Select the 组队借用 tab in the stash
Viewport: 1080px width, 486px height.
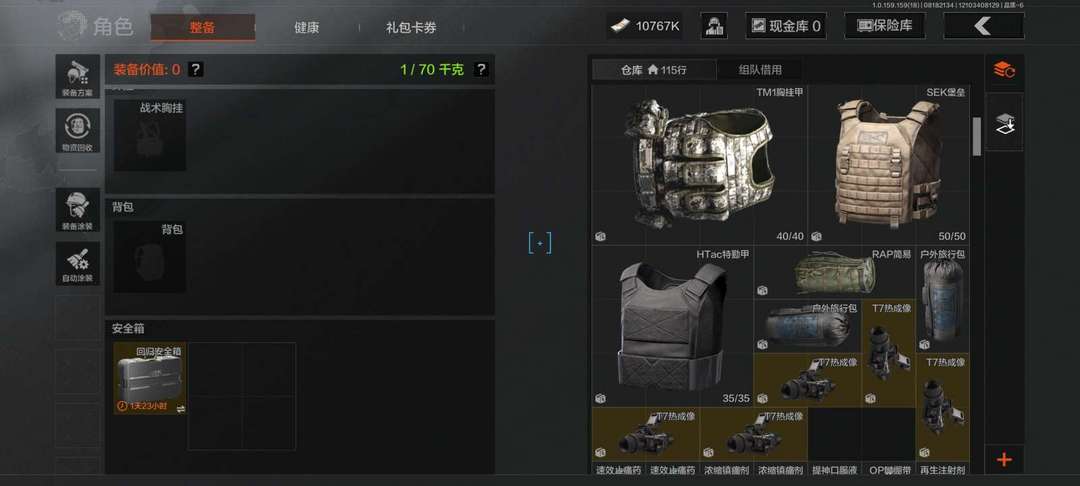(760, 70)
